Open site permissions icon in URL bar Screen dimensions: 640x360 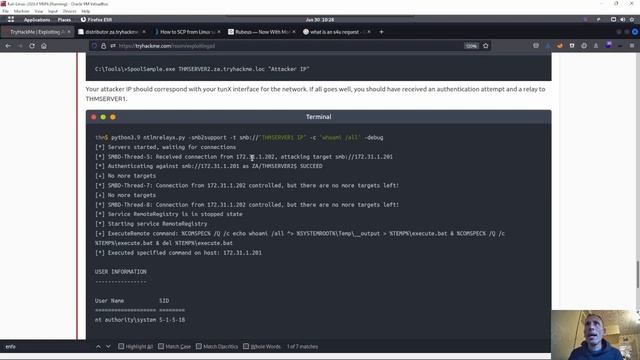pyautogui.click(x=113, y=46)
